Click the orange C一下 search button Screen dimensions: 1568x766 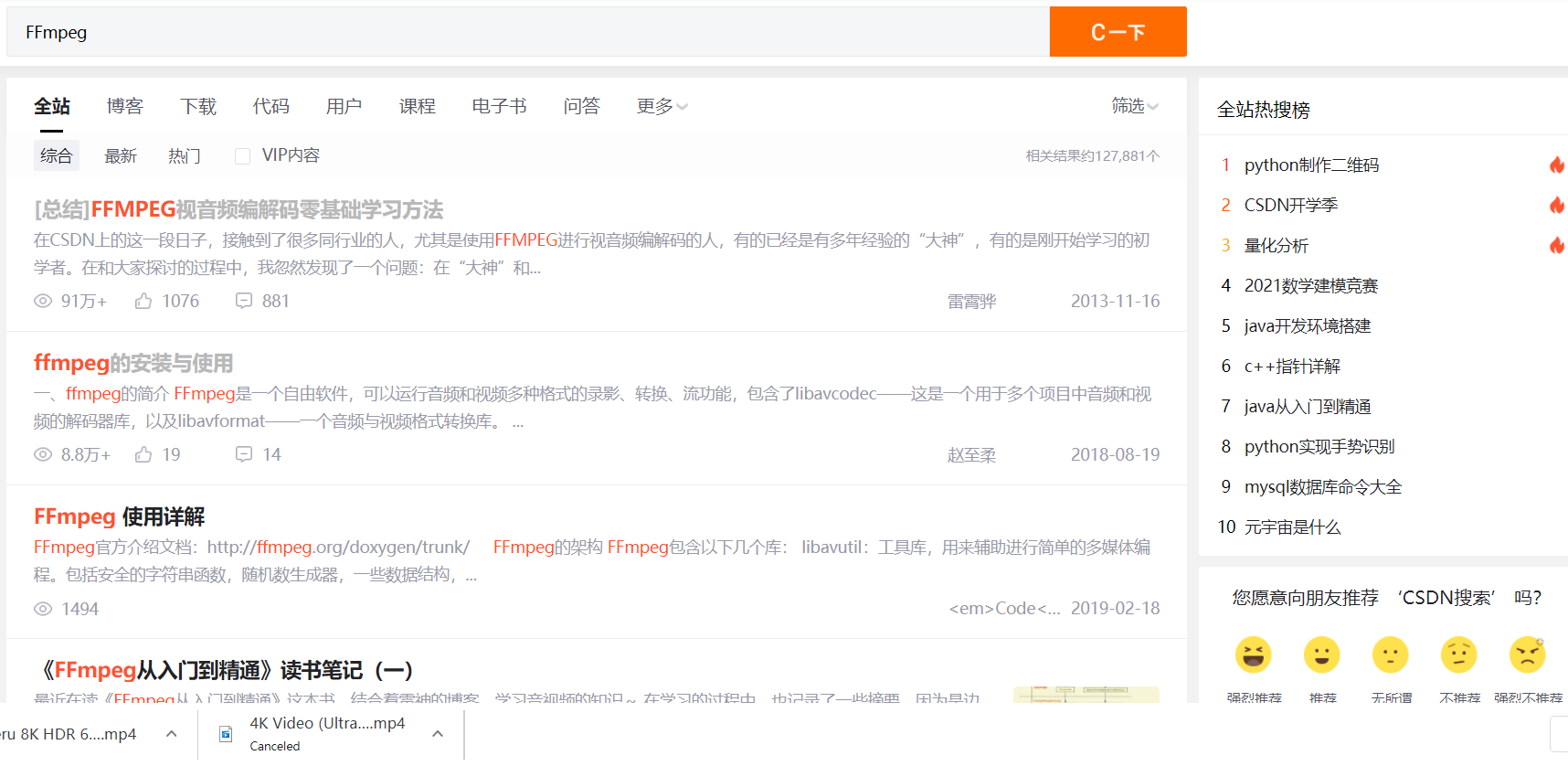point(1118,32)
